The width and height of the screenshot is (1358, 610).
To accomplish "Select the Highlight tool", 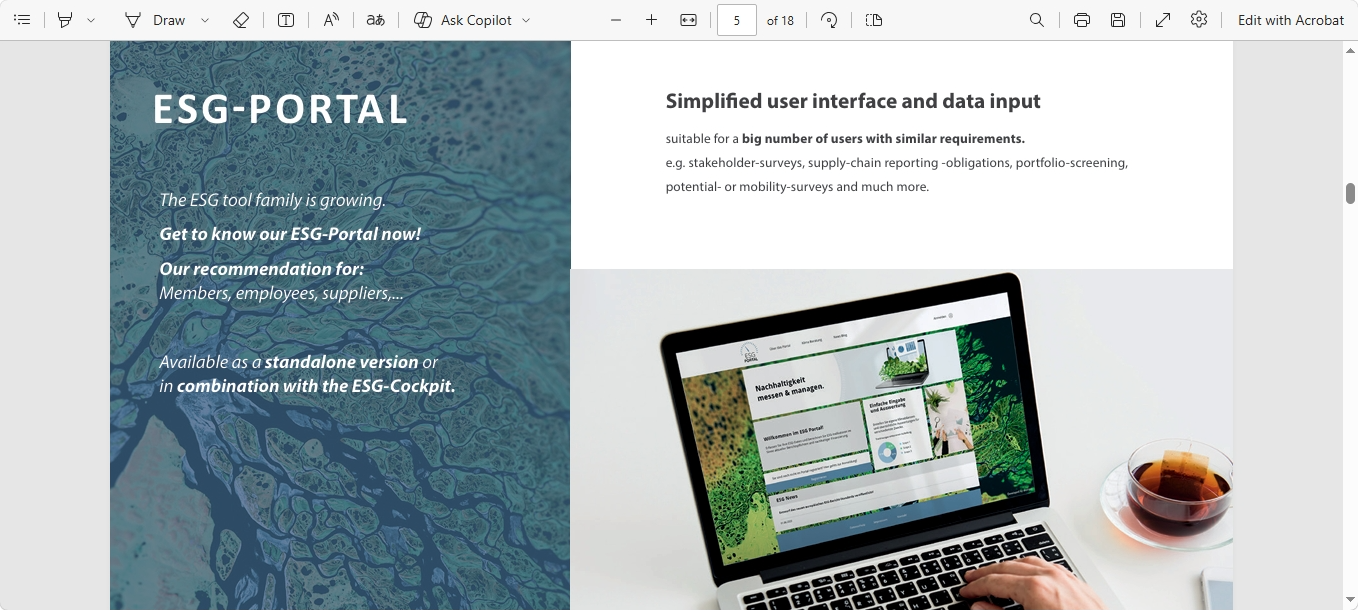I will tap(65, 20).
